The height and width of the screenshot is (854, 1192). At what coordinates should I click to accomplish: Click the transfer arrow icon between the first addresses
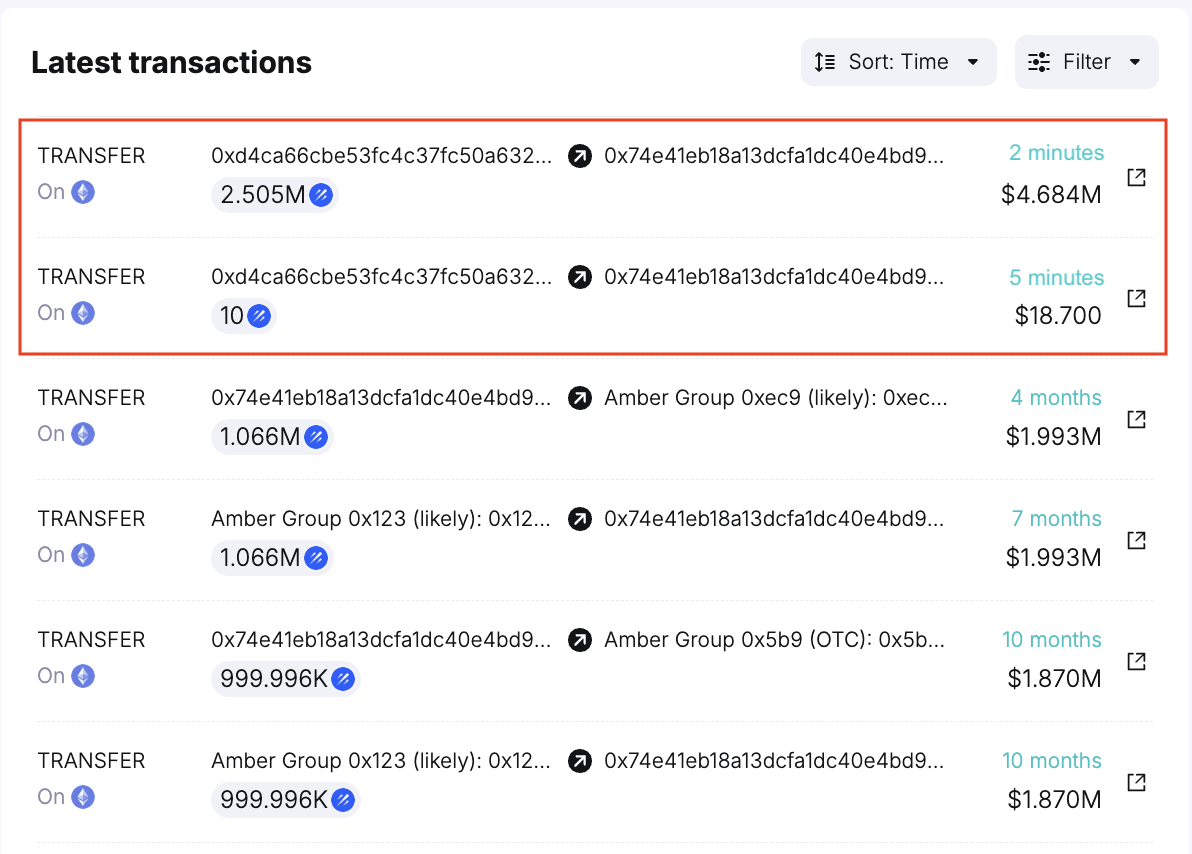point(580,156)
